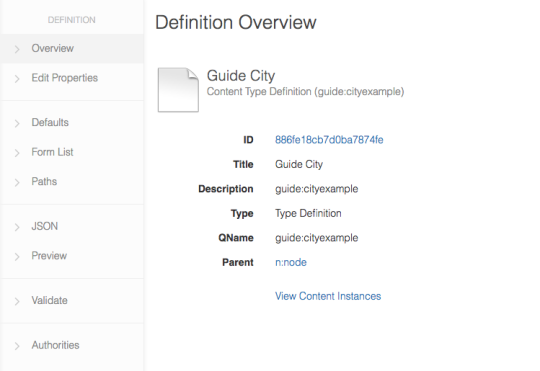This screenshot has height=371, width=540.
Task: Click the Content Type Definition subtitle
Action: pos(305,92)
